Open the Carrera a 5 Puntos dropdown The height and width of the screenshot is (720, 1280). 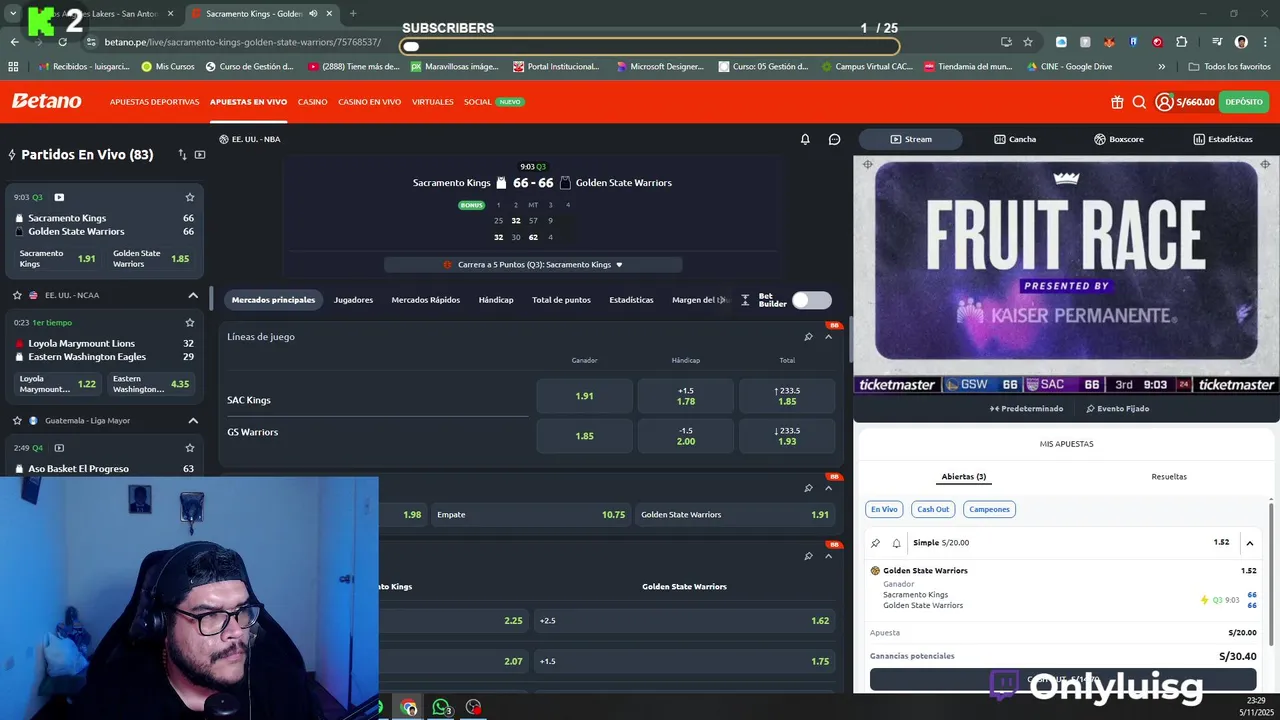[533, 265]
